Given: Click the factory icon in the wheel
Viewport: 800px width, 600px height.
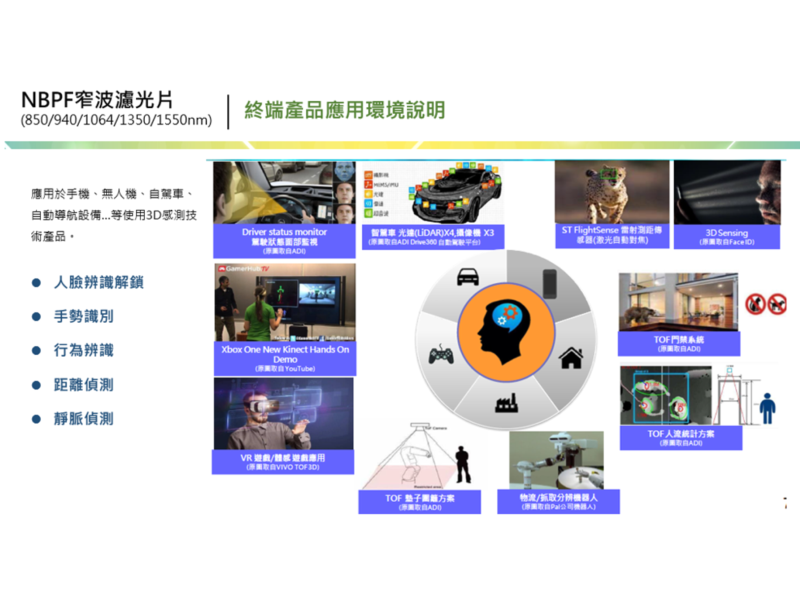Looking at the screenshot, I should (x=507, y=405).
